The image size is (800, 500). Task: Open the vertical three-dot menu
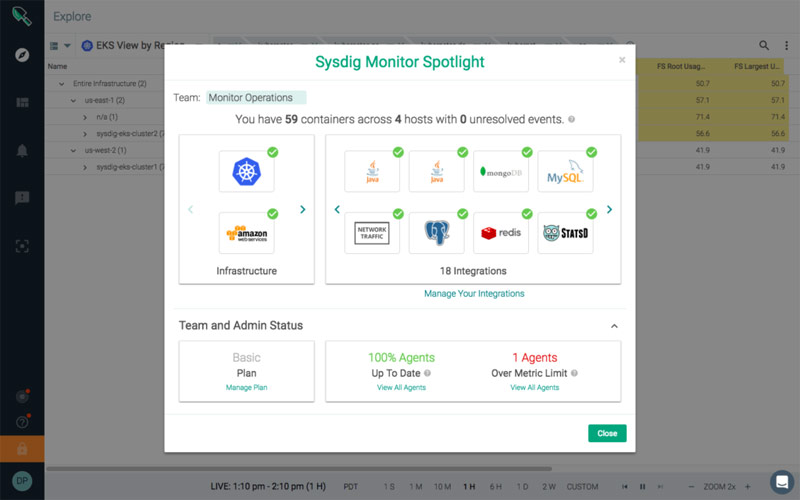click(786, 45)
